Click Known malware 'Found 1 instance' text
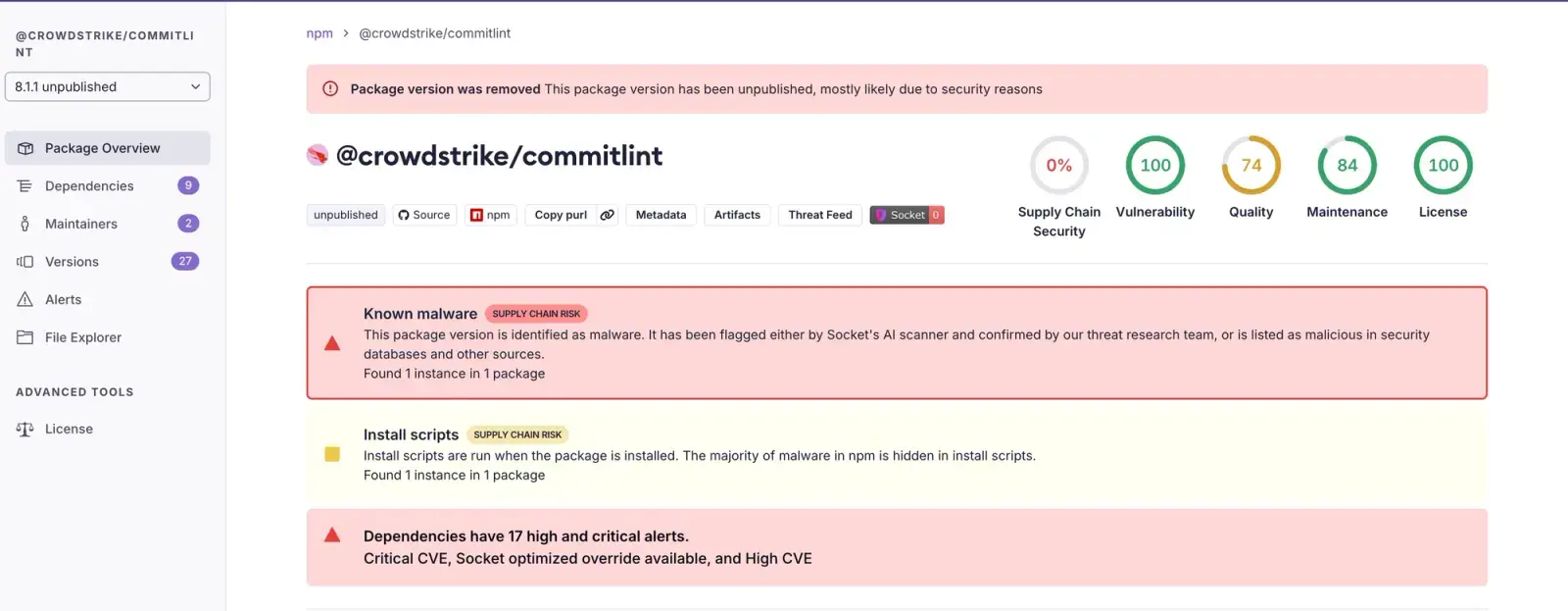 pos(454,374)
